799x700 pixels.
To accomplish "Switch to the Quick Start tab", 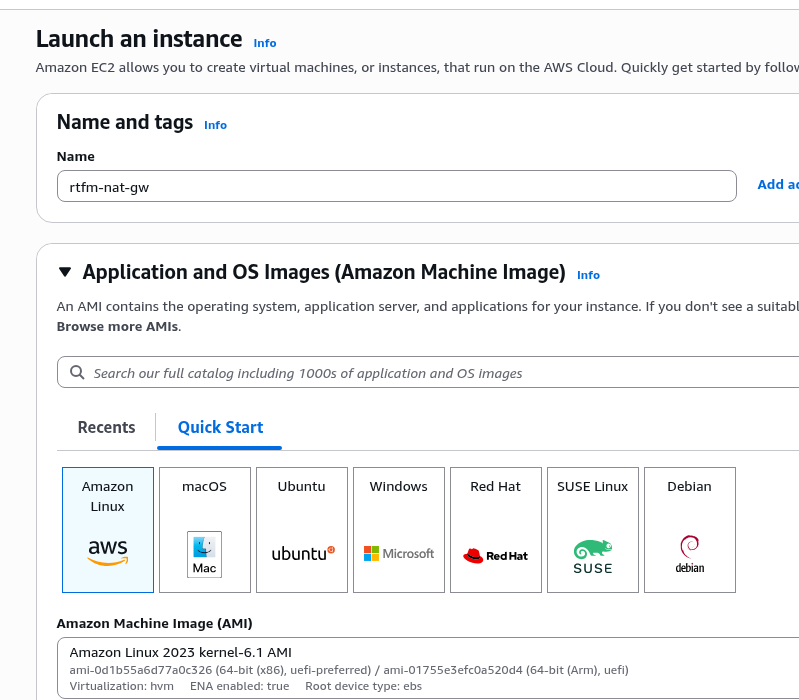I will click(220, 427).
